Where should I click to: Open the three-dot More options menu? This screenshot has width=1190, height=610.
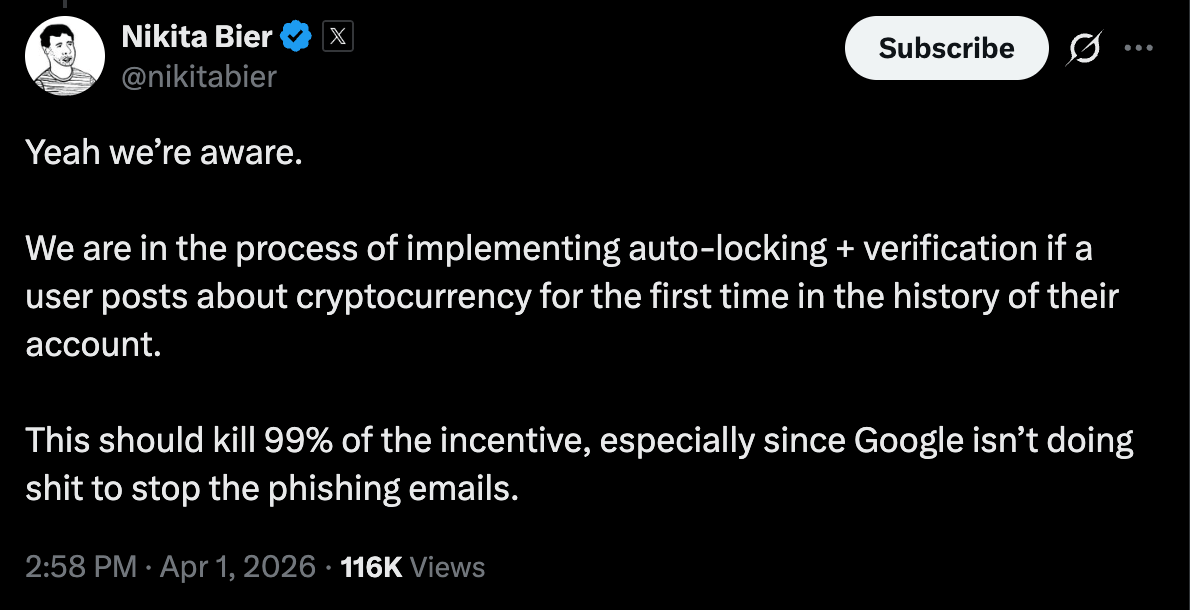tap(1138, 48)
